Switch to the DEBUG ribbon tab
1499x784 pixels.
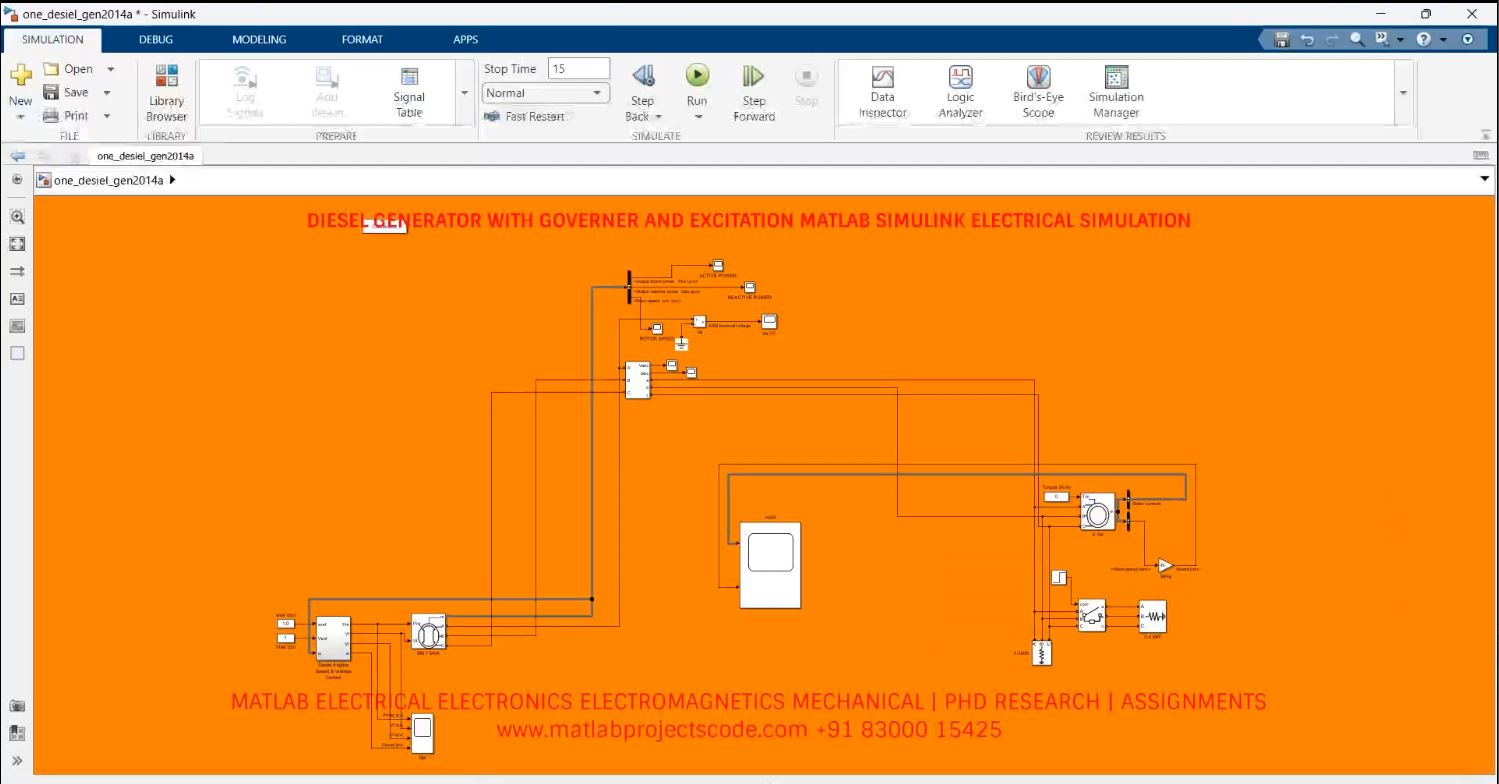pos(155,39)
